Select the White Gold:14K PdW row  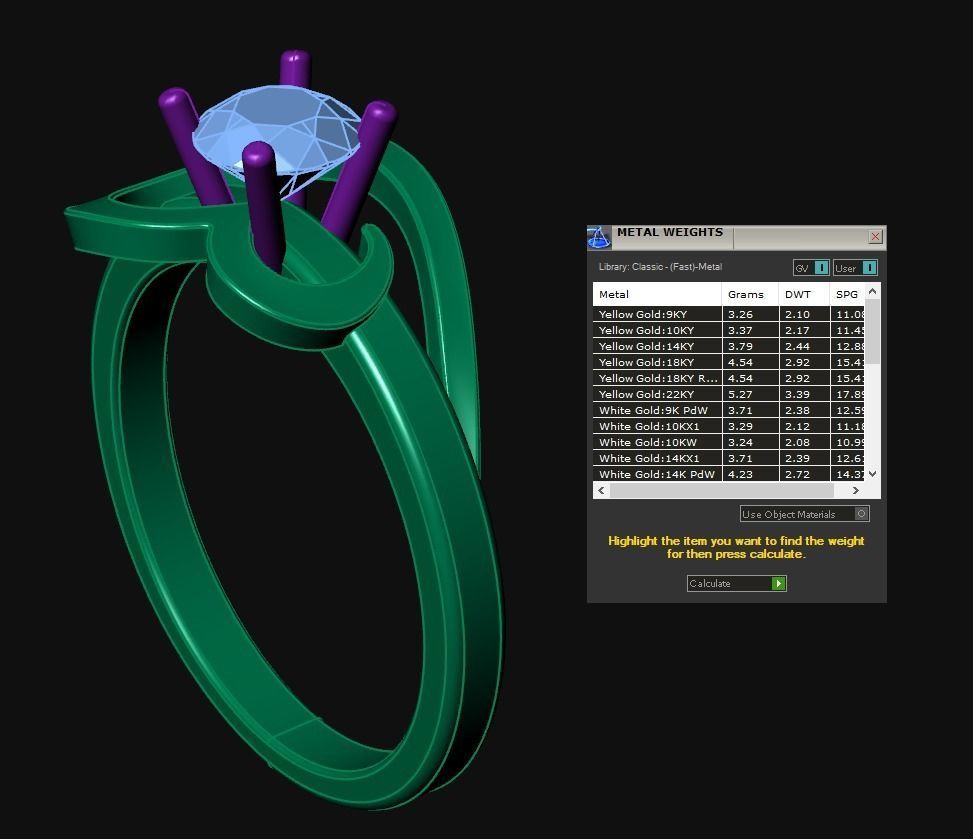pos(729,474)
